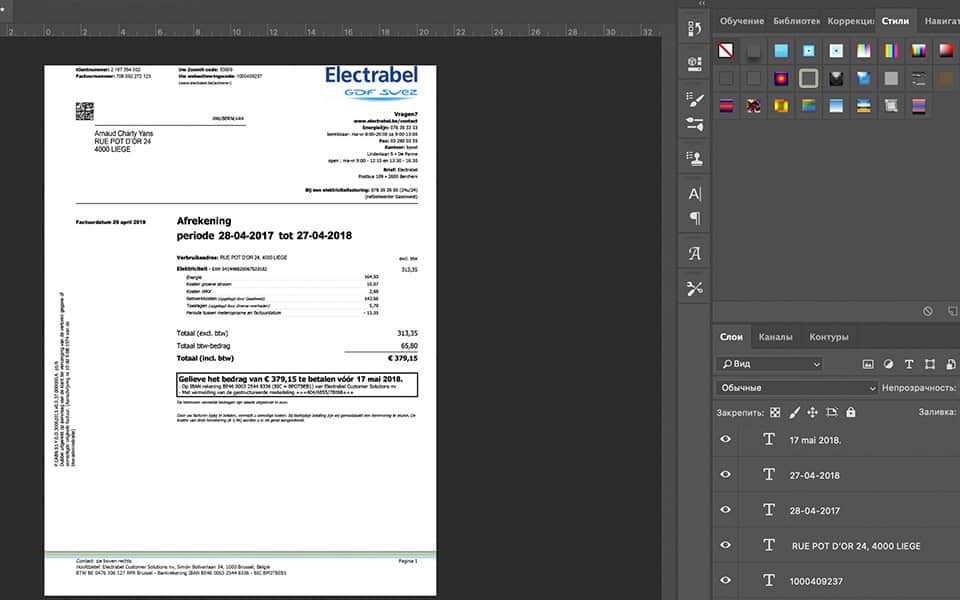Screen dimensions: 960x600
Task: Hide the '27-04-2018' text layer
Action: point(726,474)
